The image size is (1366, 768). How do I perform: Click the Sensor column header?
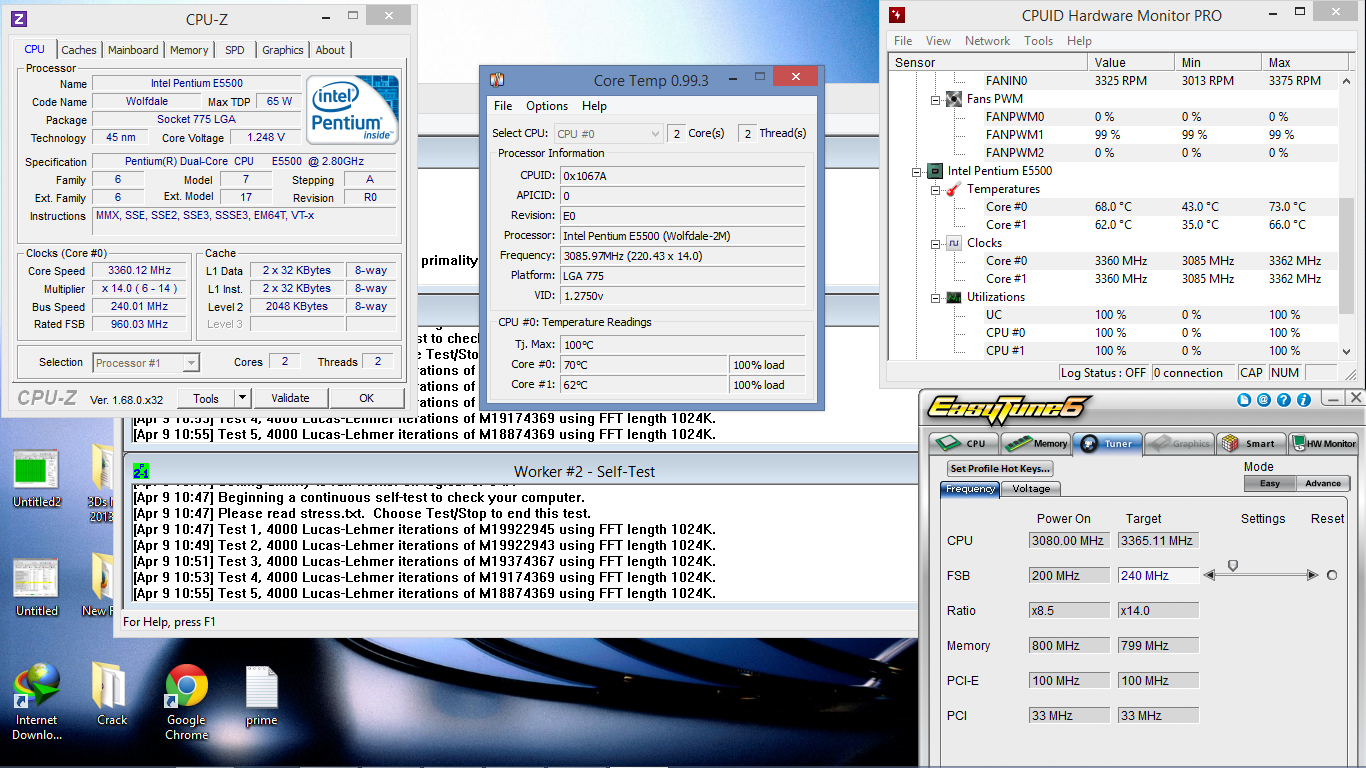988,62
